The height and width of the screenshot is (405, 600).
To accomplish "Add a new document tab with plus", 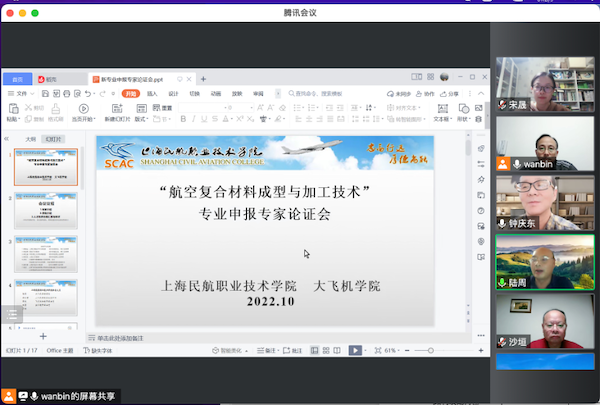I will click(x=204, y=79).
